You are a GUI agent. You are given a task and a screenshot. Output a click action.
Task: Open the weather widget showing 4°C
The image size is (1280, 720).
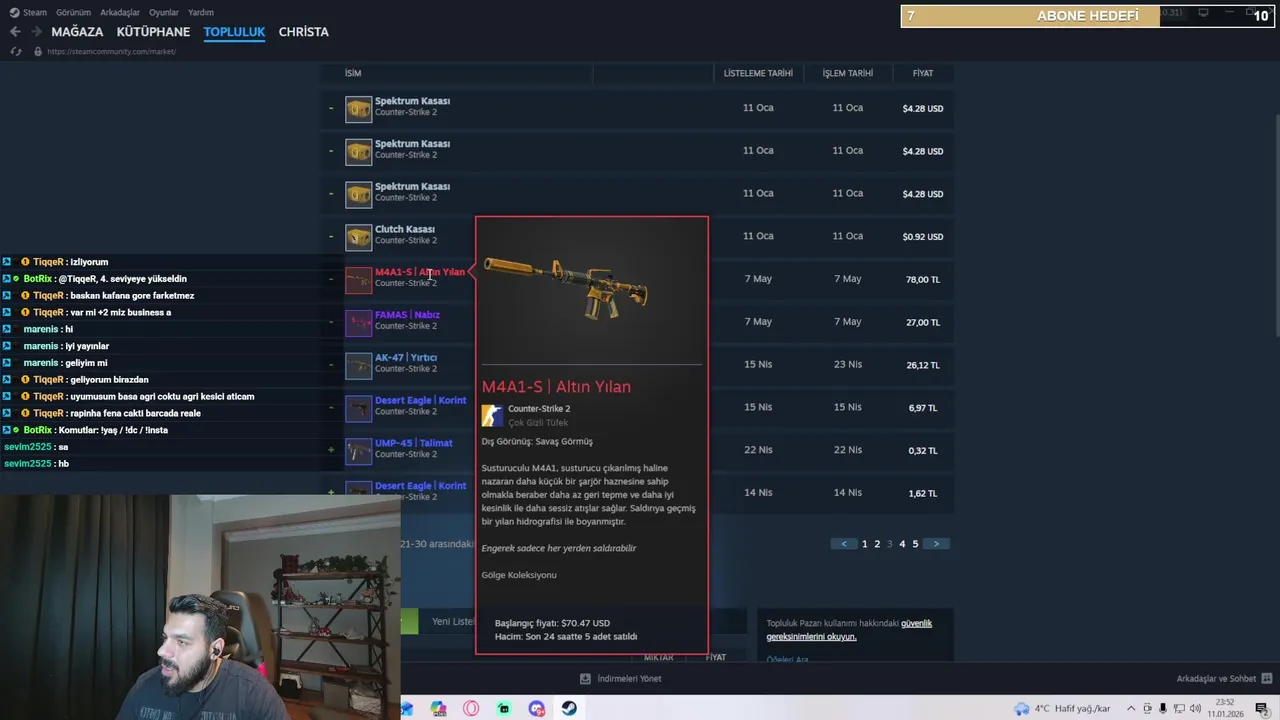1062,709
